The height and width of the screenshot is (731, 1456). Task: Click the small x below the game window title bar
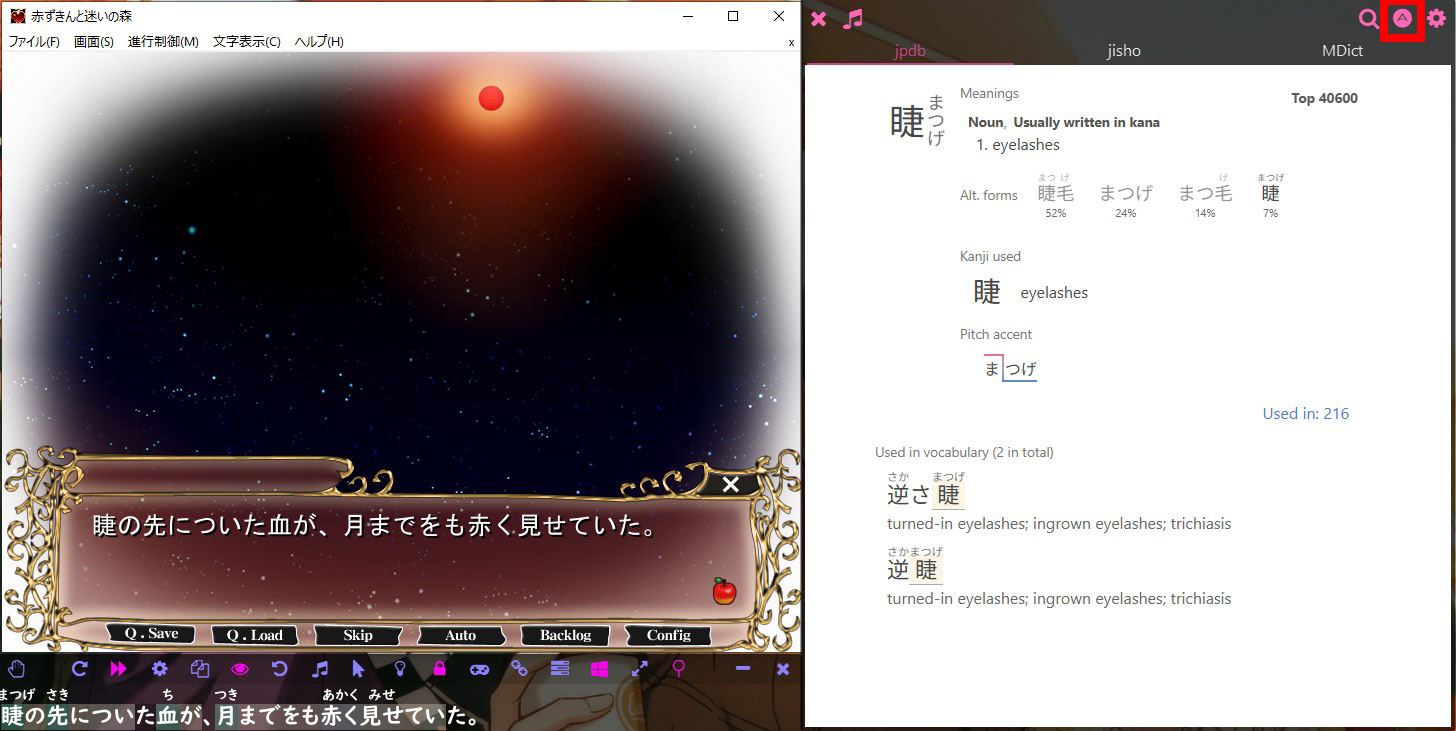click(791, 43)
